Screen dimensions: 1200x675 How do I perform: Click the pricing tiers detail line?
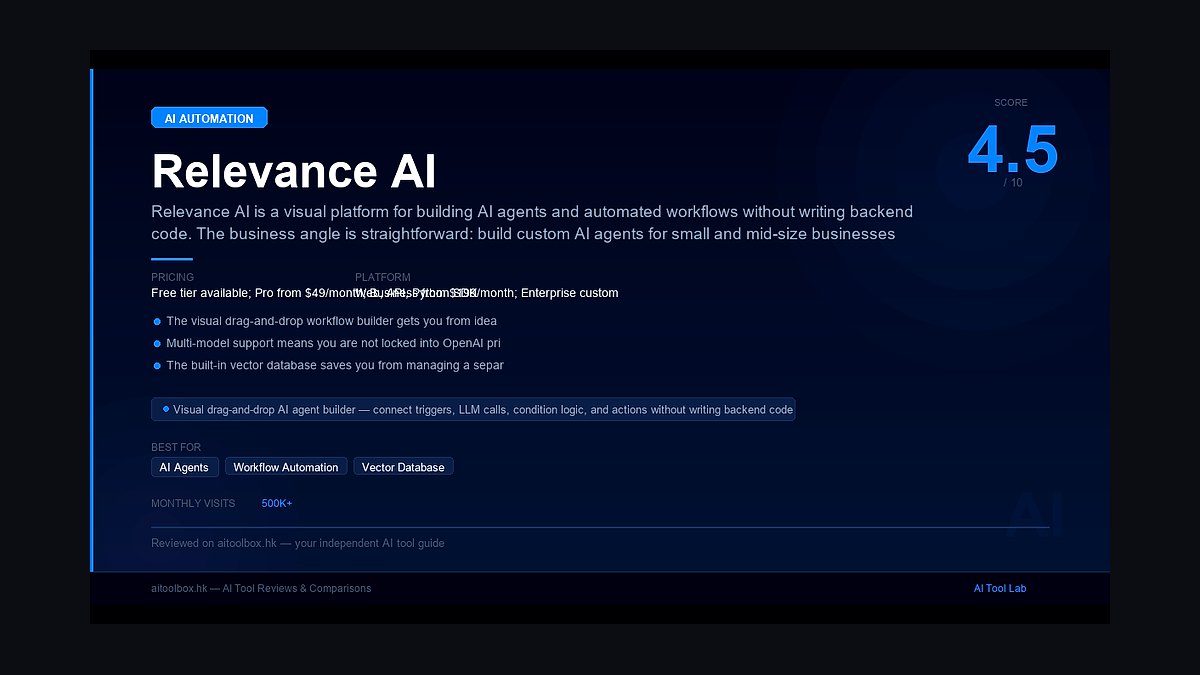385,293
